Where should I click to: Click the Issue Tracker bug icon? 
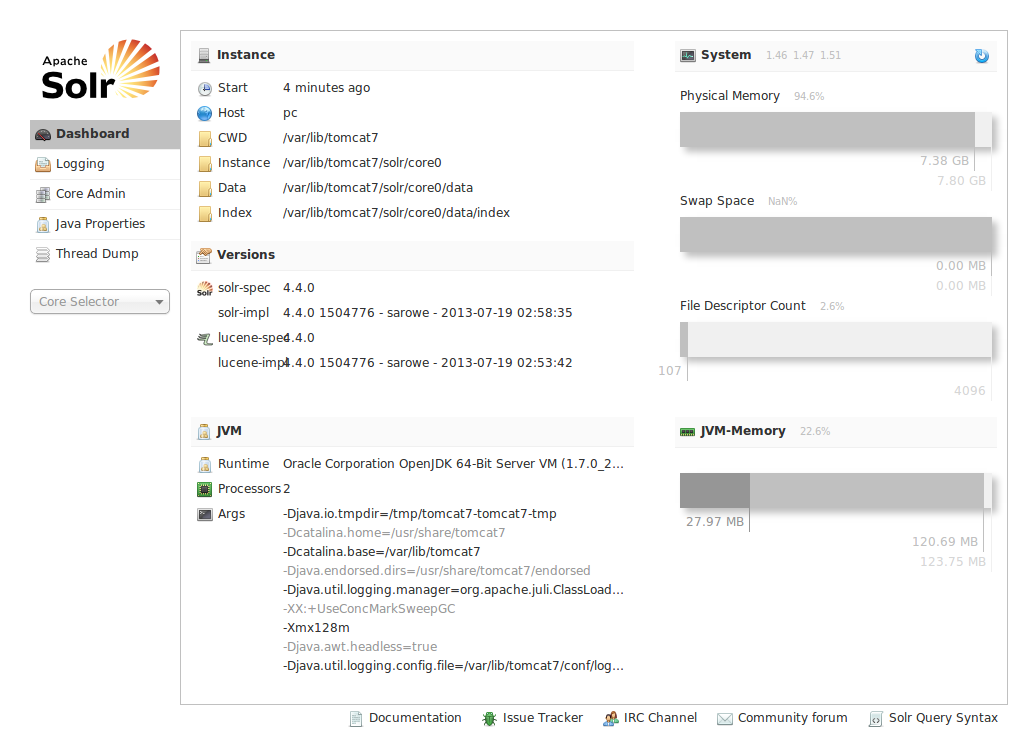489,719
